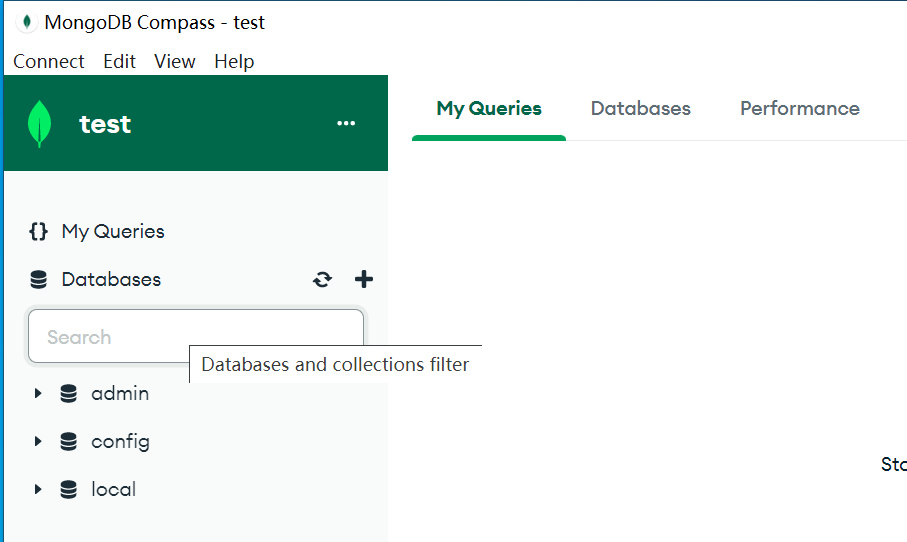Select the config database name
Viewport: 907px width, 542px height.
120,442
